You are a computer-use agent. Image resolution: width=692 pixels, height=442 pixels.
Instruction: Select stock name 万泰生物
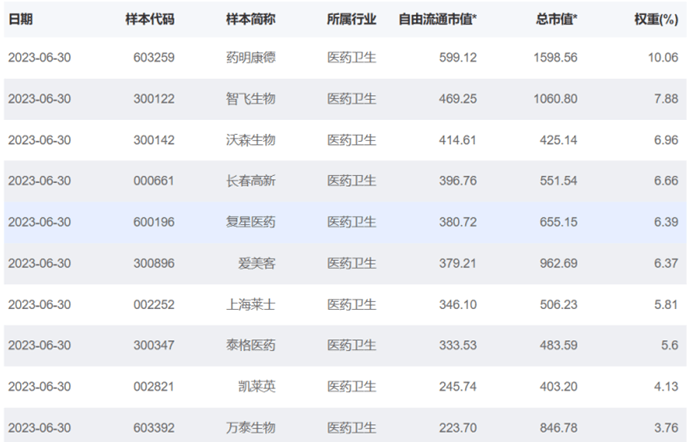coord(251,427)
